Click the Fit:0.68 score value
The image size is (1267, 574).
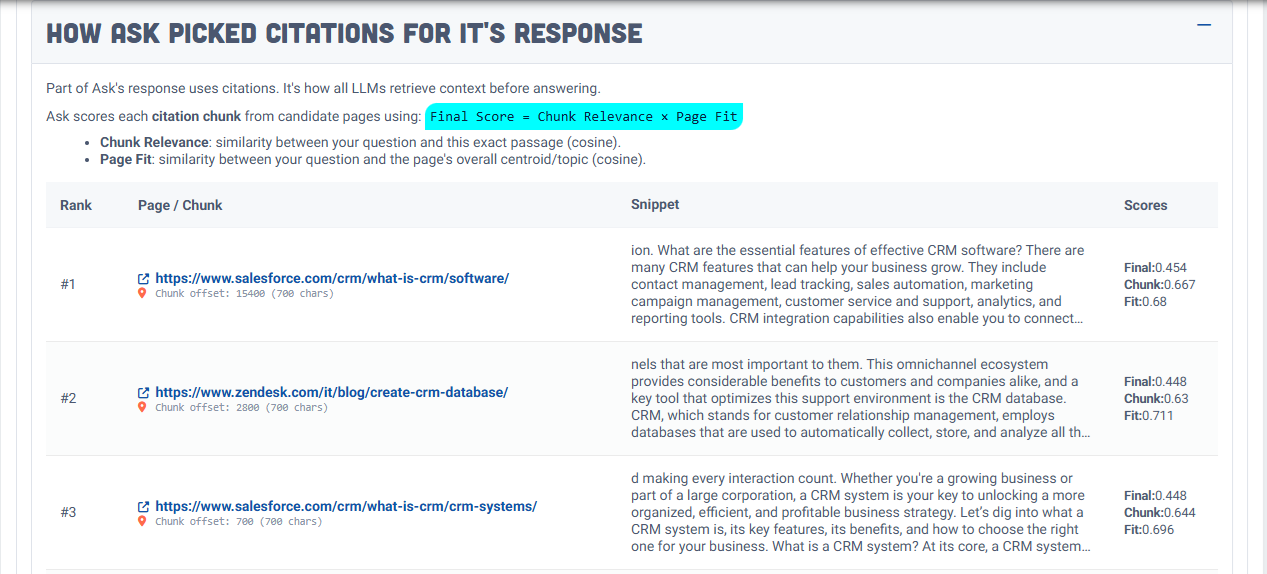click(1145, 302)
